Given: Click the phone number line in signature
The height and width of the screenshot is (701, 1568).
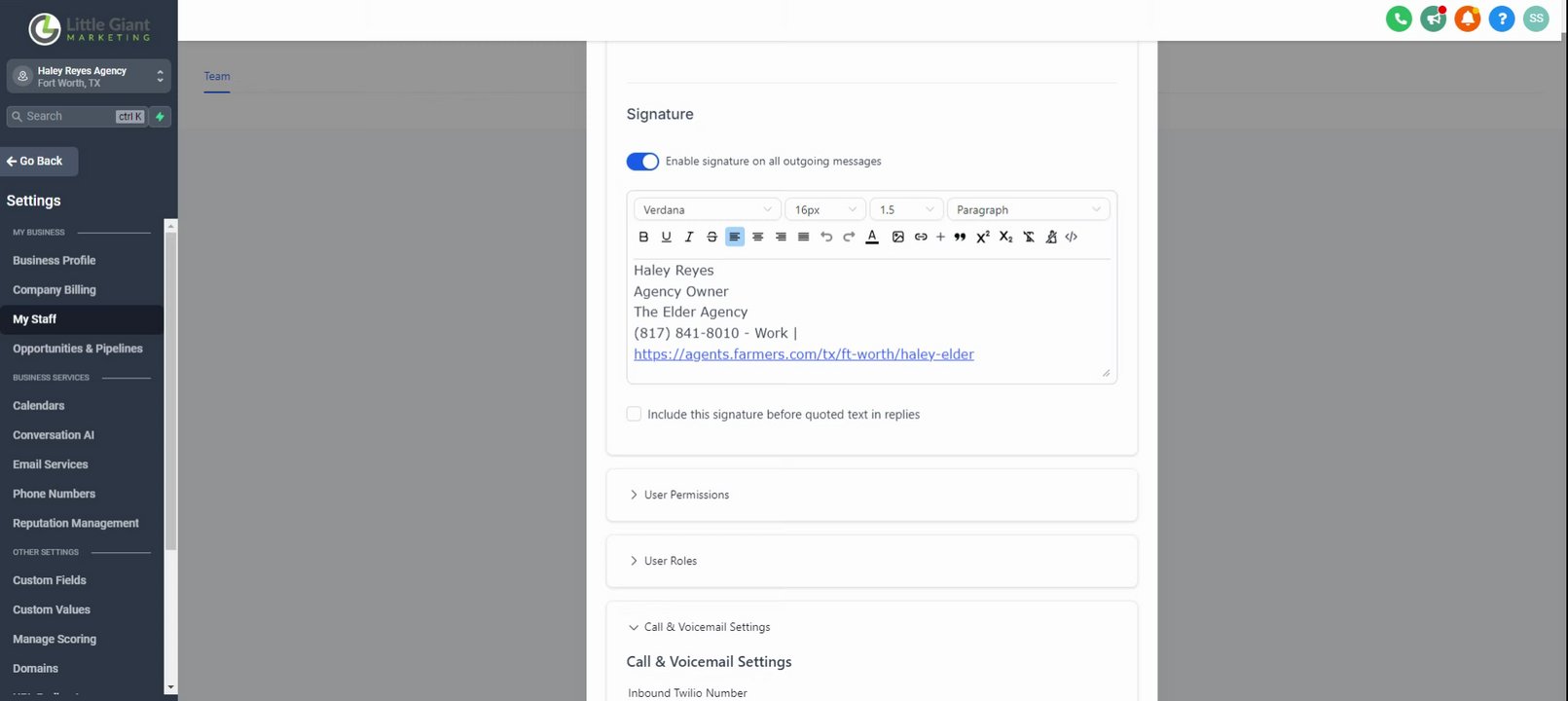Looking at the screenshot, I should [715, 333].
